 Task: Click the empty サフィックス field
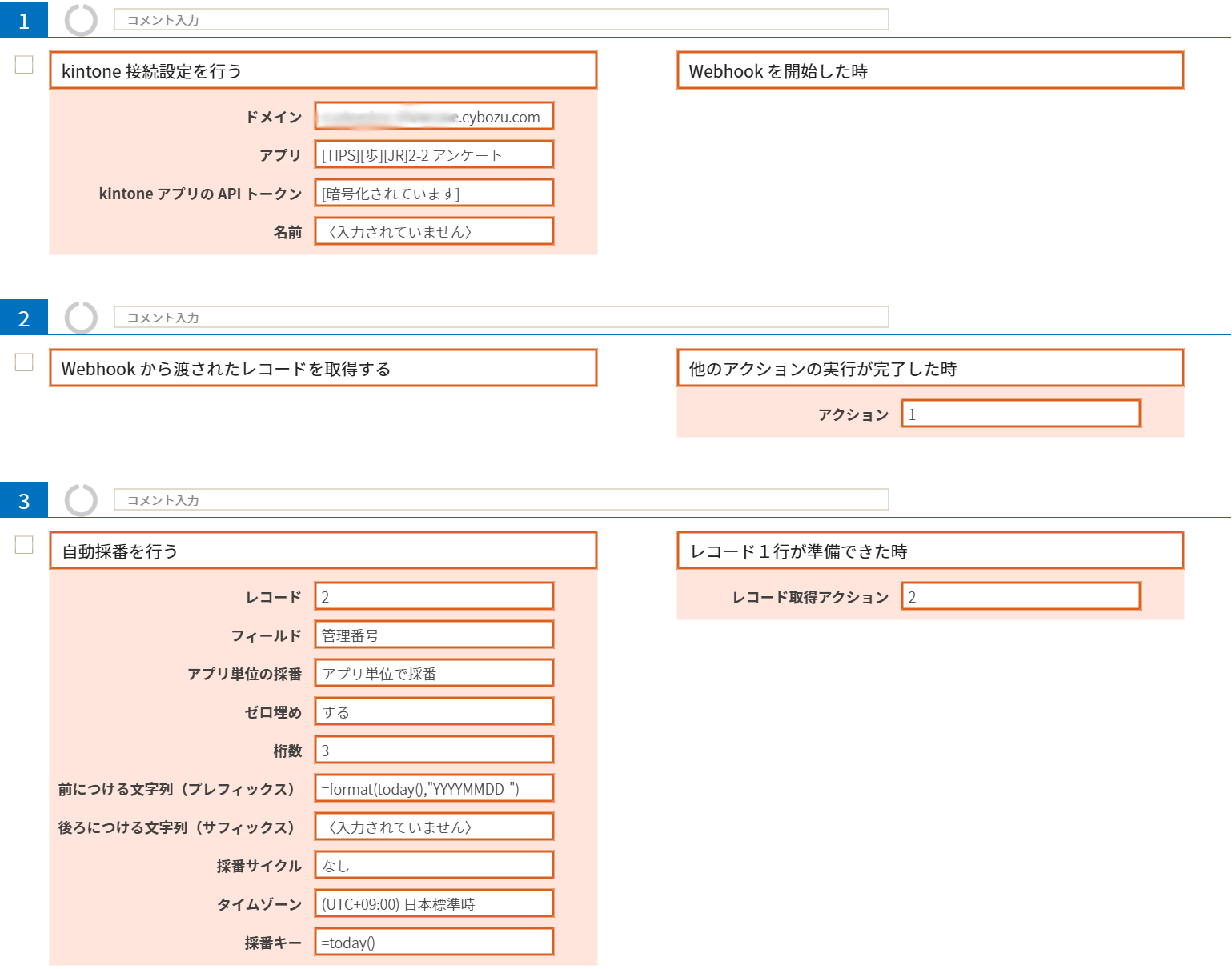tap(434, 827)
